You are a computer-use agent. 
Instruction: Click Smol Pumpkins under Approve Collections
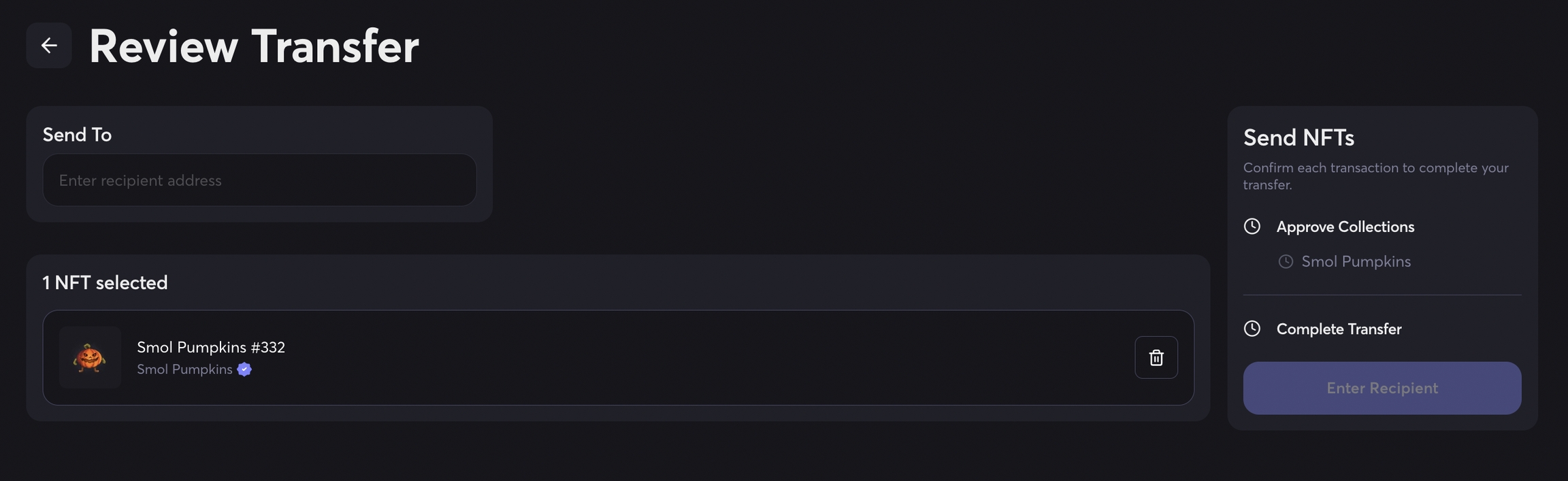pyautogui.click(x=1356, y=262)
